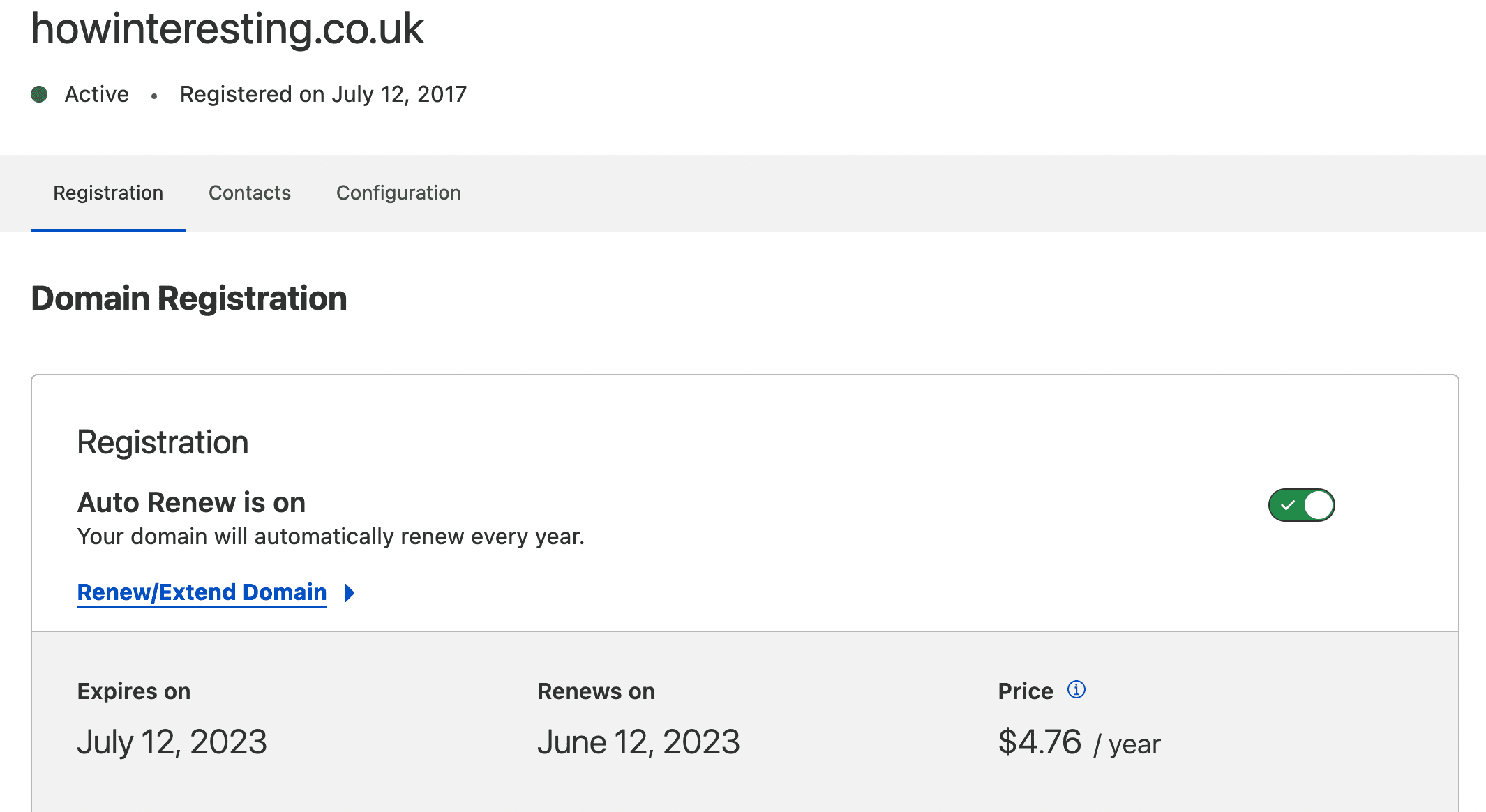The height and width of the screenshot is (812, 1486).
Task: Click the green Active status dot
Action: click(x=39, y=94)
